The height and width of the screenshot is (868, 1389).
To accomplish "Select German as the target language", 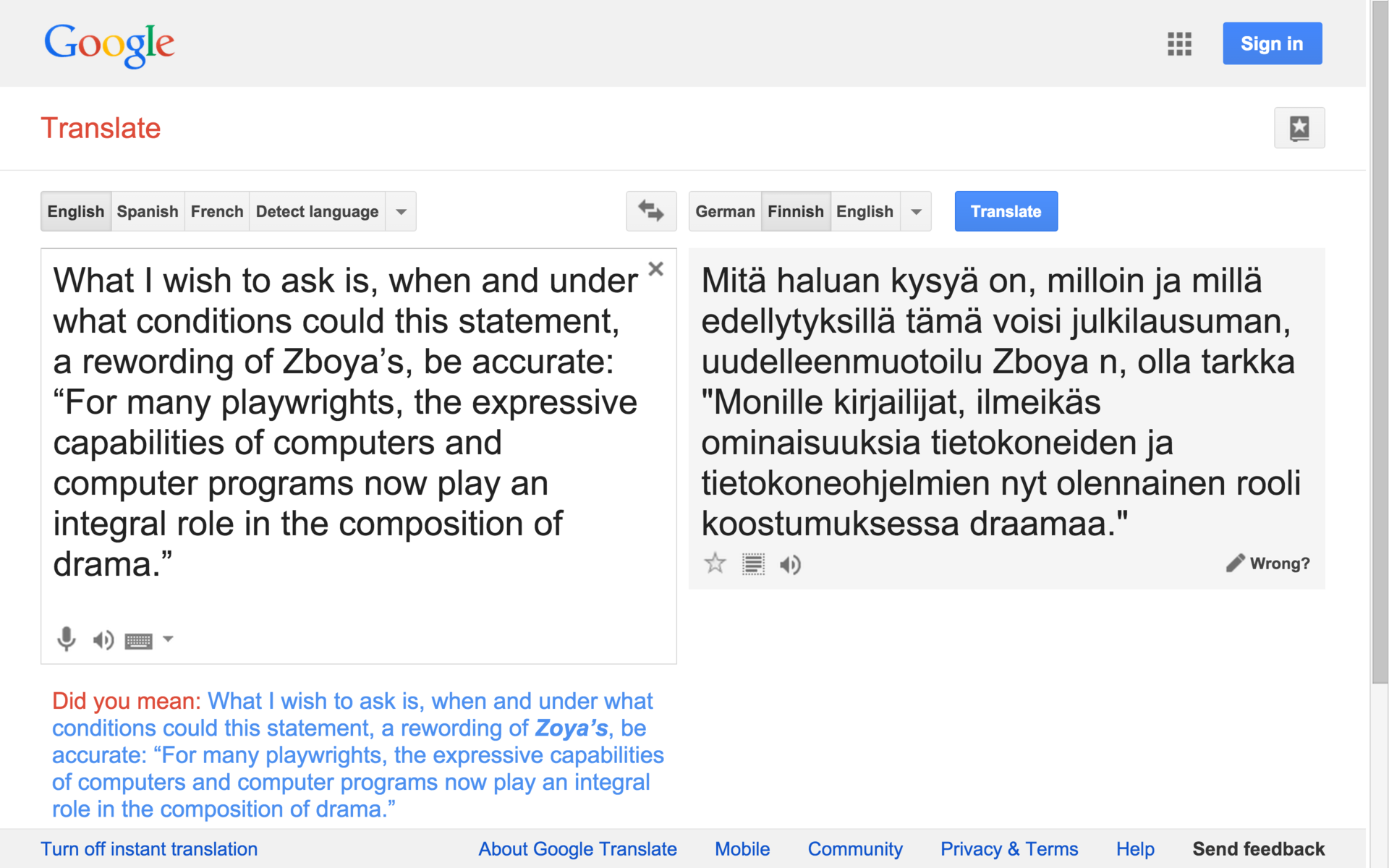I will point(724,211).
